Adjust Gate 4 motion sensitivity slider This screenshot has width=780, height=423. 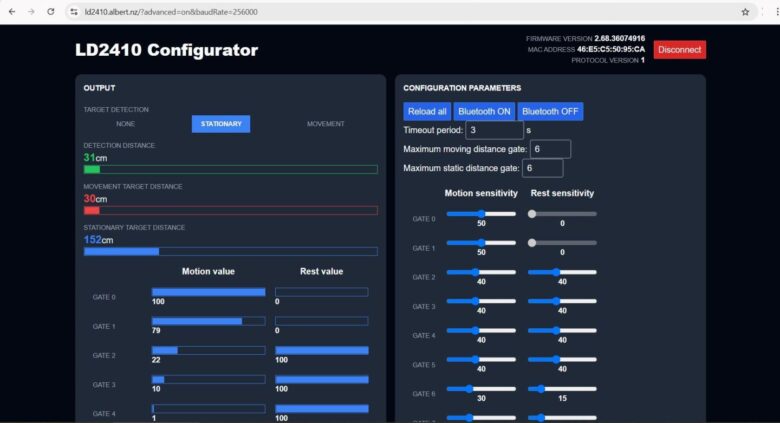point(481,330)
